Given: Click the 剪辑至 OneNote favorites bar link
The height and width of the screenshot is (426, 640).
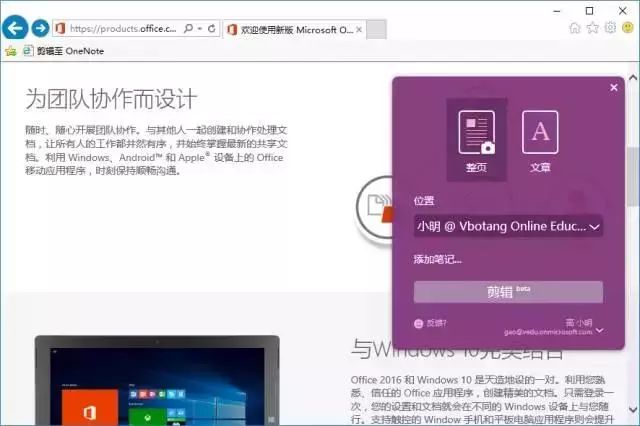Looking at the screenshot, I should pos(64,51).
